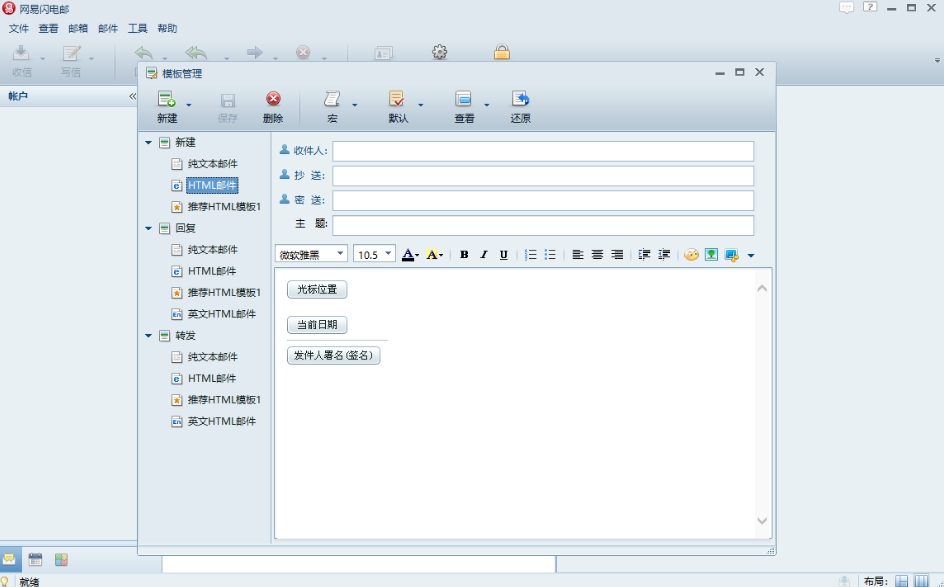This screenshot has width=944, height=587.
Task: Click the insert picture icon
Action: click(711, 255)
